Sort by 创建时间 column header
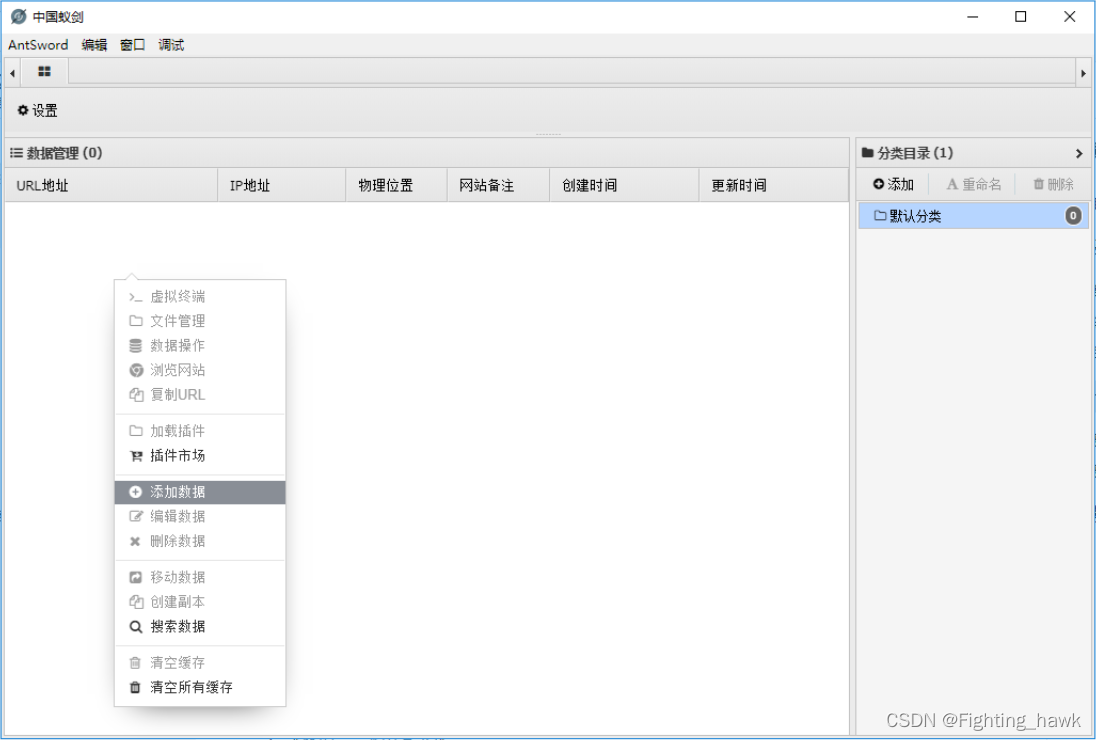The image size is (1096, 740). click(624, 185)
